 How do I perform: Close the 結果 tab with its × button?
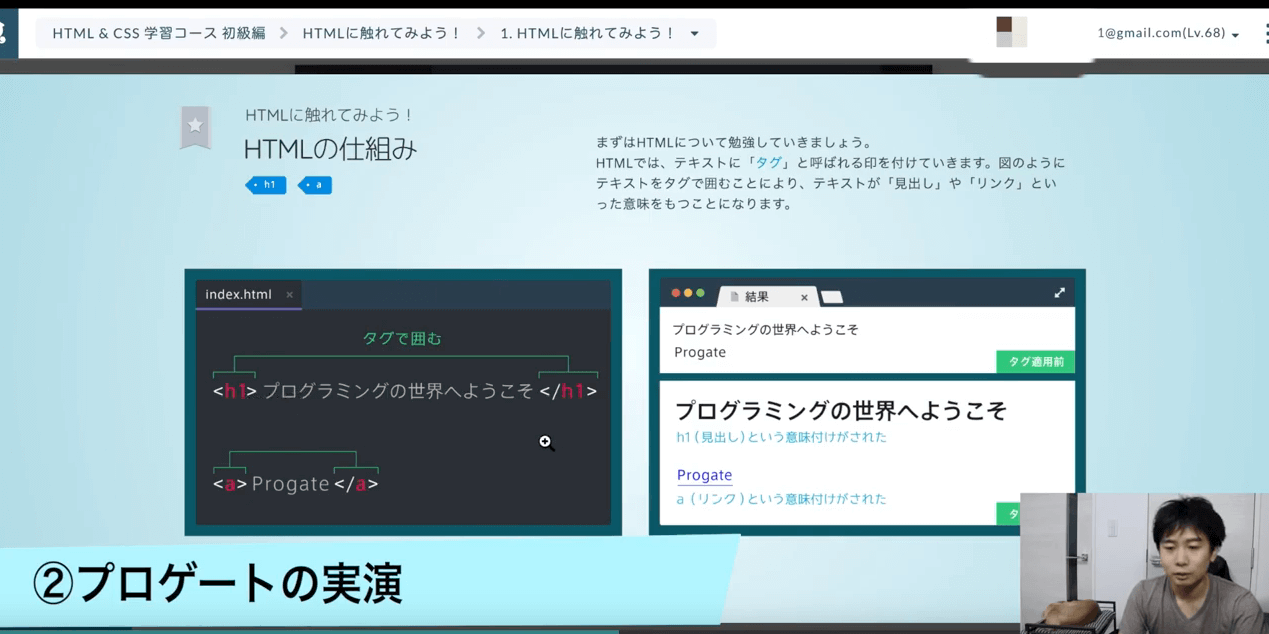coord(804,297)
